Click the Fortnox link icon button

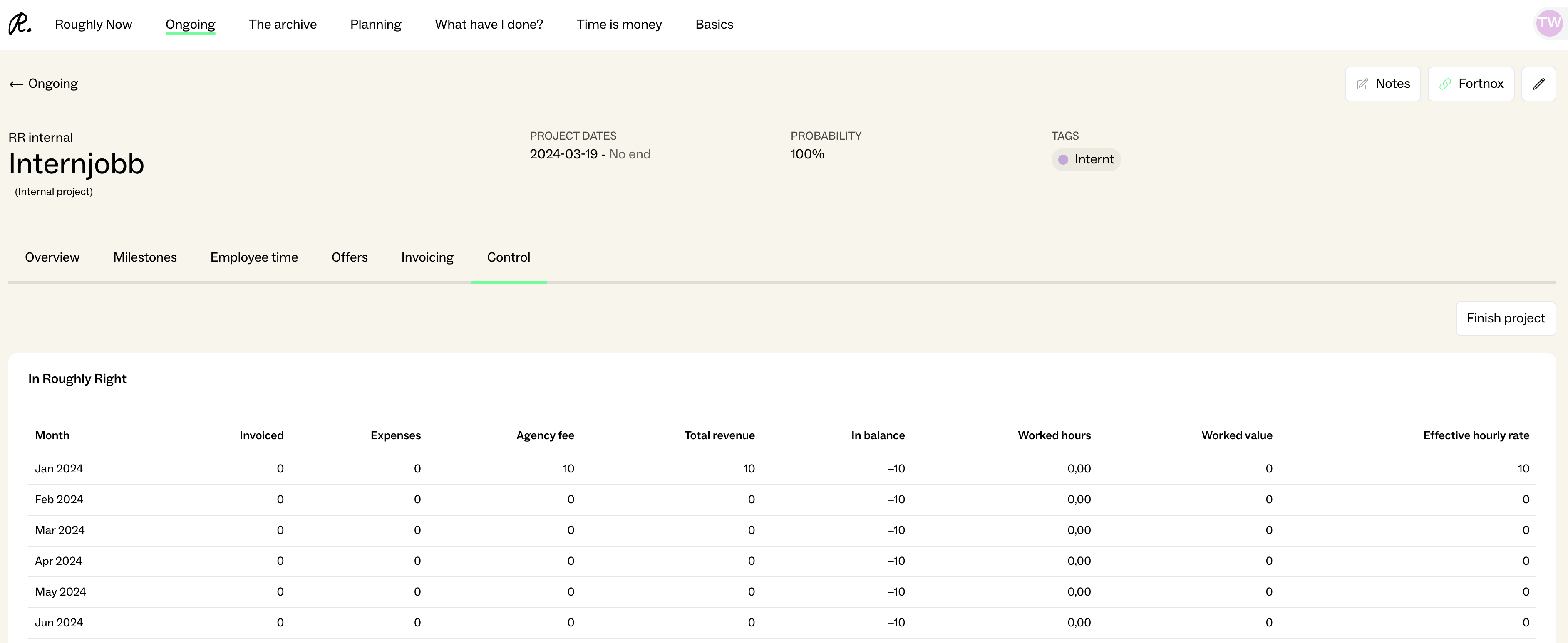coord(1471,84)
